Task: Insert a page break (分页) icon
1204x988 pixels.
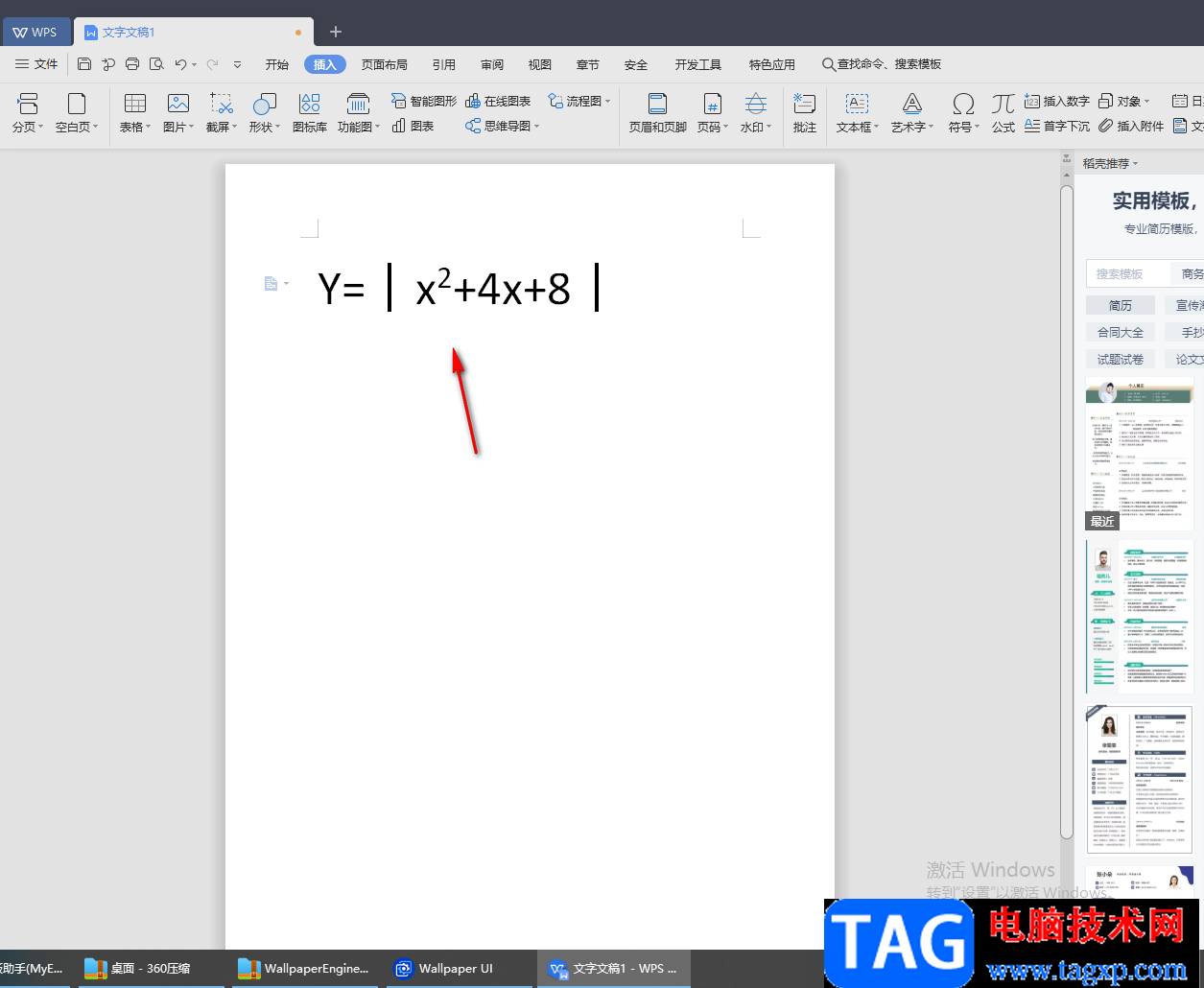Action: [28, 104]
